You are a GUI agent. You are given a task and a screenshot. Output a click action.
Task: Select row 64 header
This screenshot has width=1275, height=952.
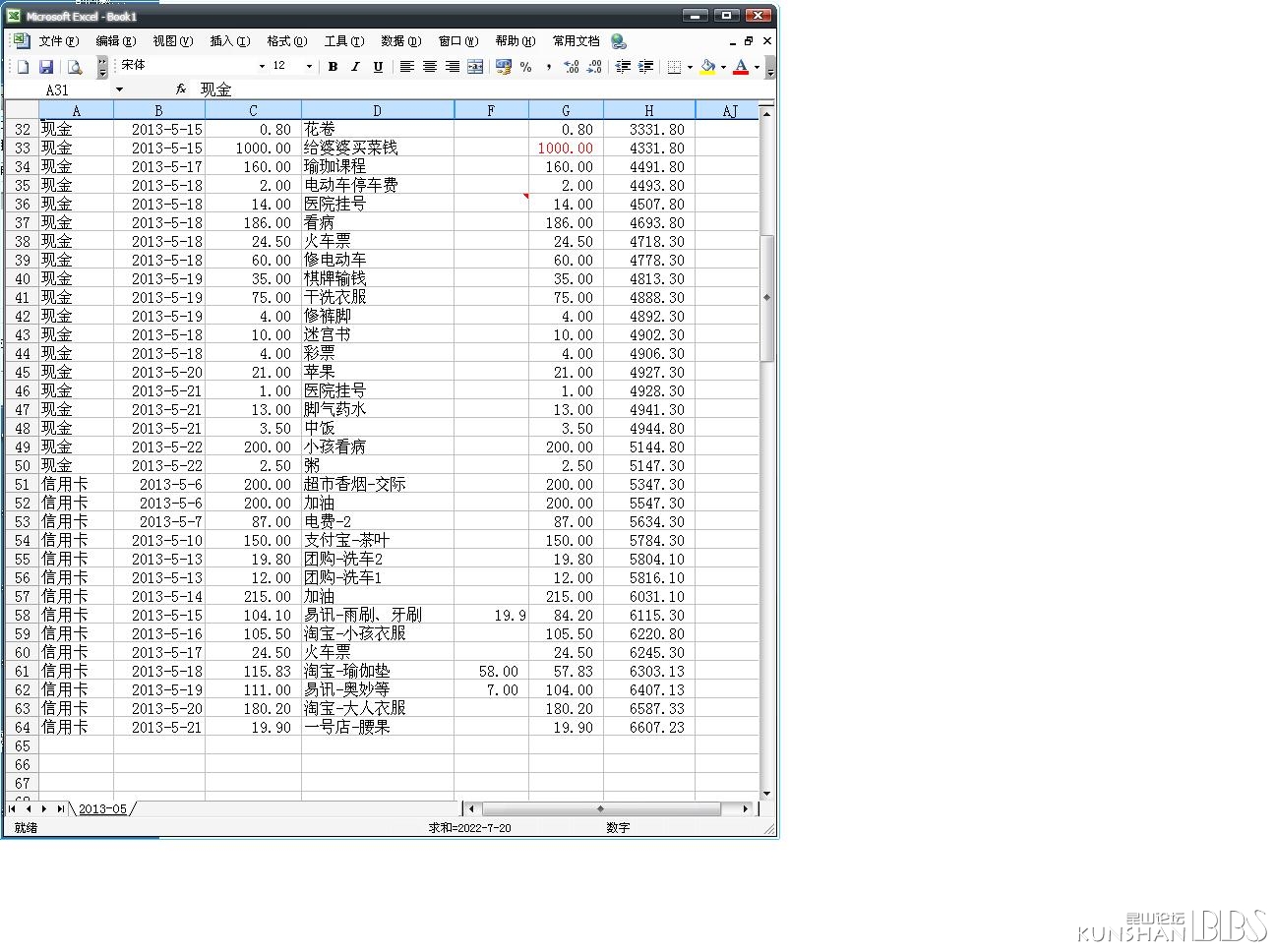22,727
